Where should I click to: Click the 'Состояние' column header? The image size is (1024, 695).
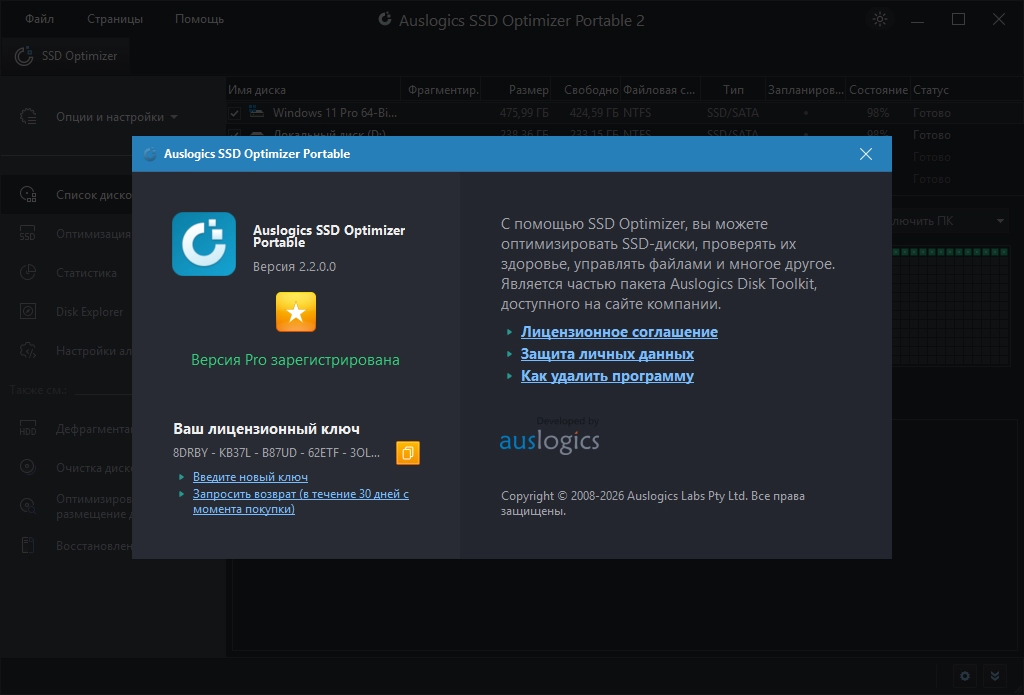click(x=878, y=90)
